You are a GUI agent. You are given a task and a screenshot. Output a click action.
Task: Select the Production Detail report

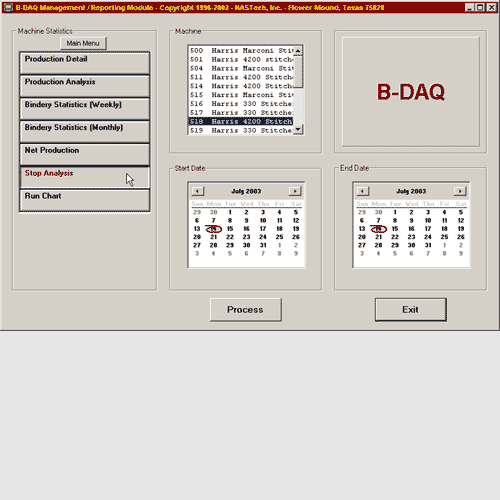pyautogui.click(x=85, y=63)
